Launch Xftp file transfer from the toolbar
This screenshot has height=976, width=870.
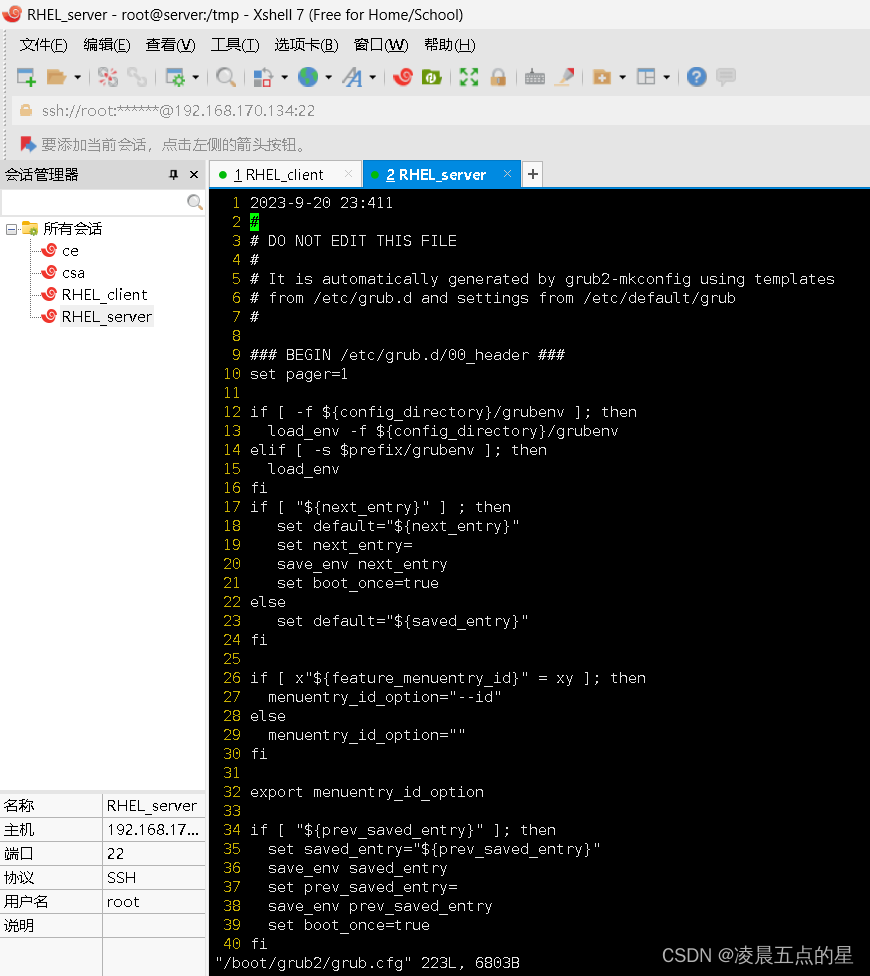[x=432, y=76]
